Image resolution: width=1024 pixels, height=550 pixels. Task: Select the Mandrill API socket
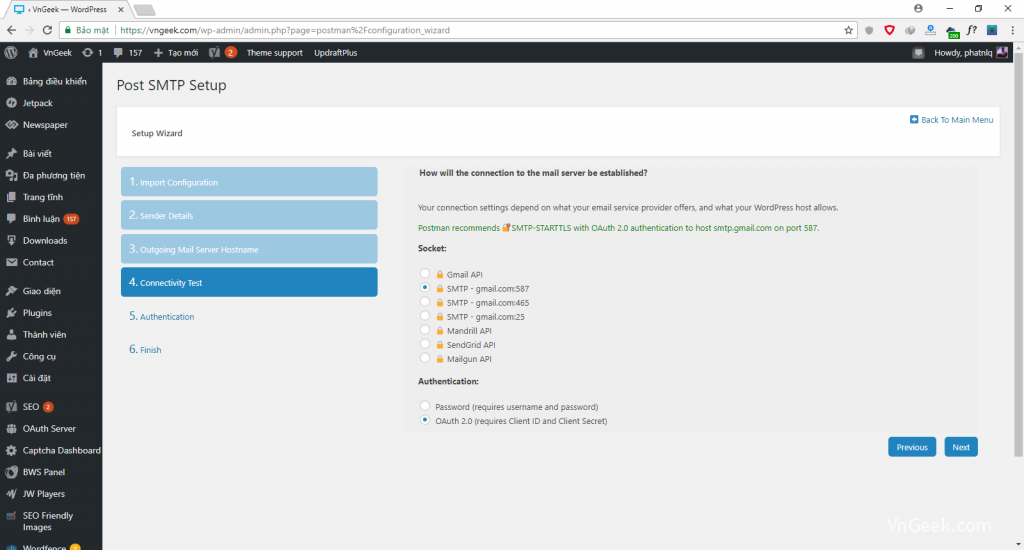click(425, 330)
